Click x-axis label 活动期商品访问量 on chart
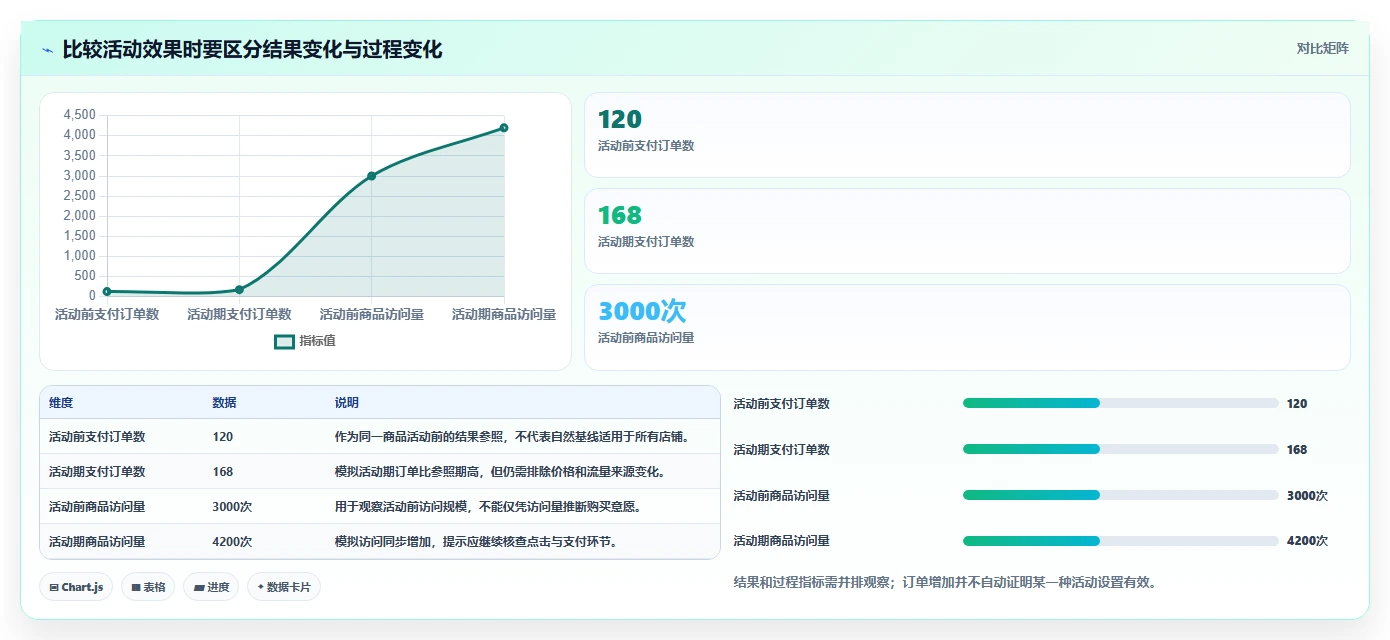 [504, 314]
